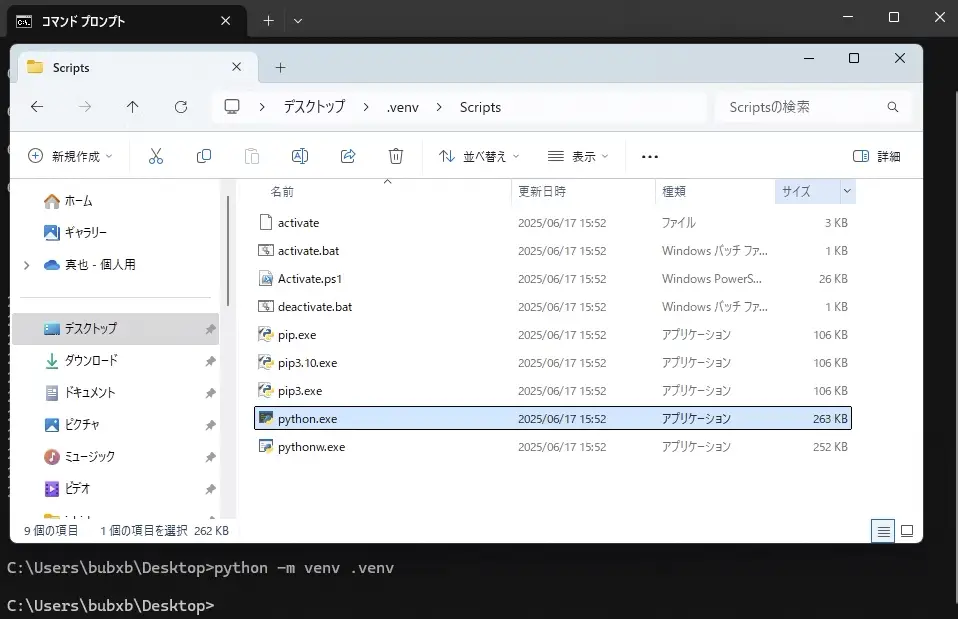This screenshot has width=958, height=619.
Task: Rename the selected file
Action: pyautogui.click(x=299, y=156)
